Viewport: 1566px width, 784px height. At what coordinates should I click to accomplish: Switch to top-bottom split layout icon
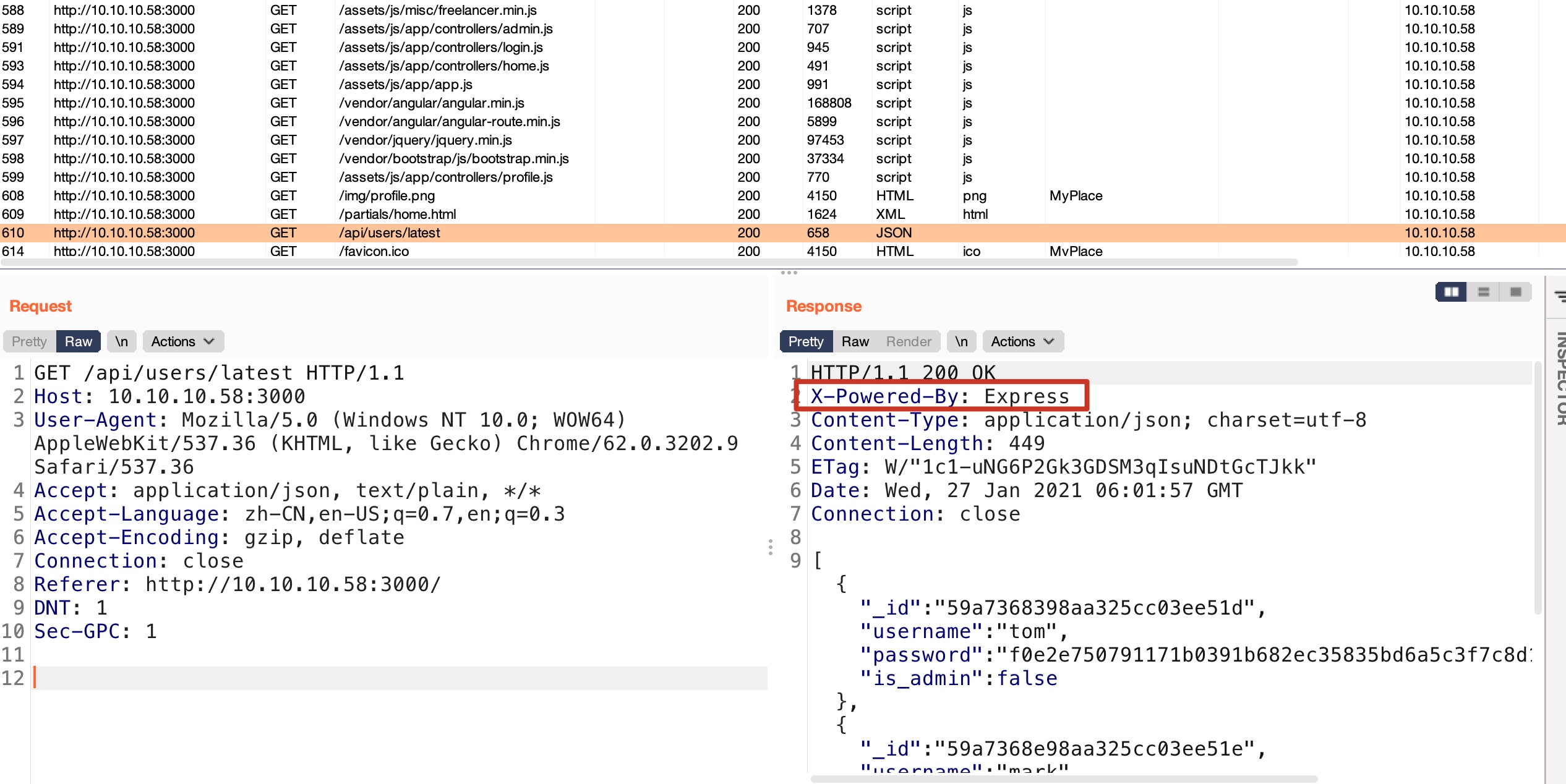[1483, 292]
